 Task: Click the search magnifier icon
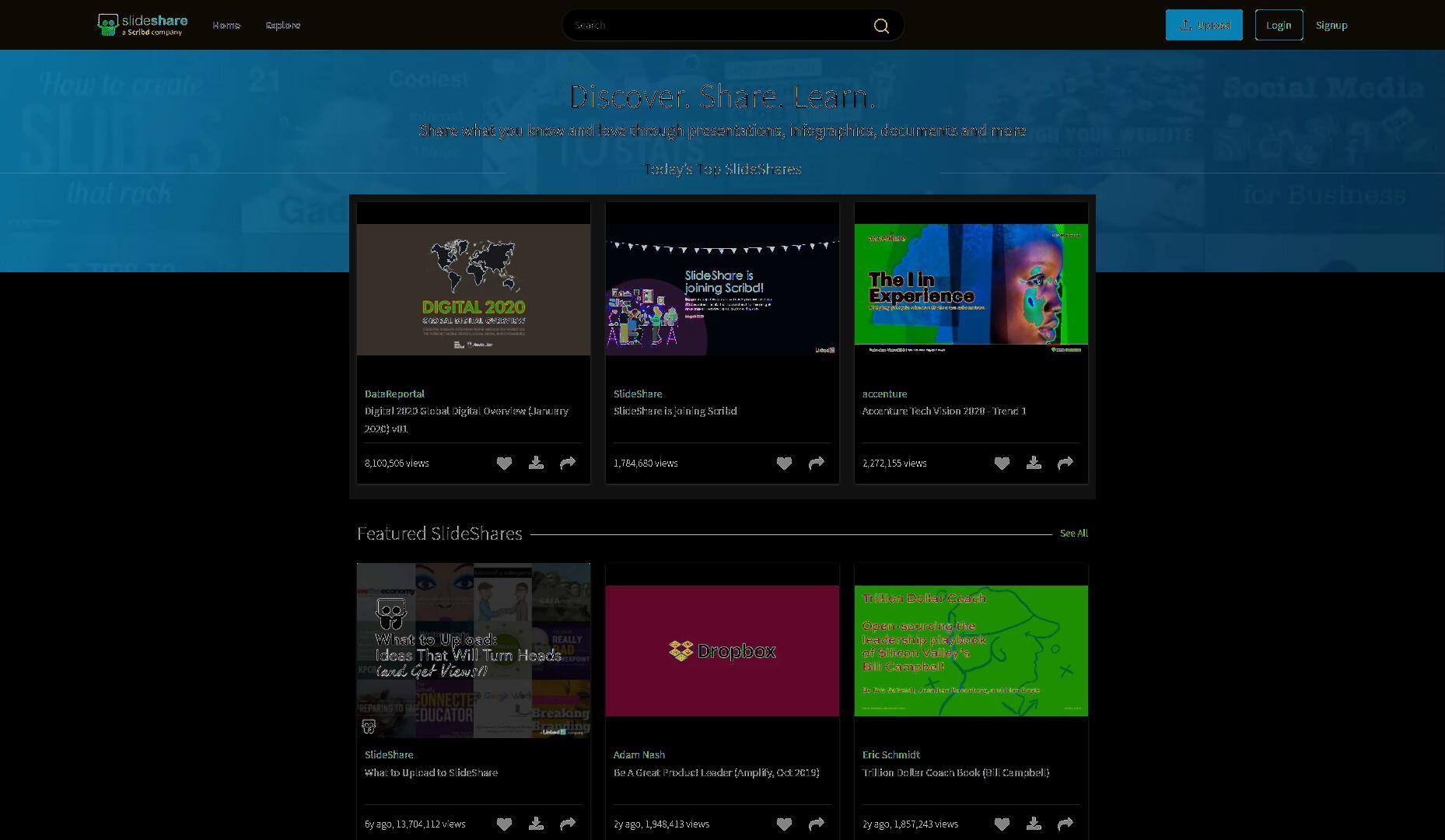pos(881,26)
